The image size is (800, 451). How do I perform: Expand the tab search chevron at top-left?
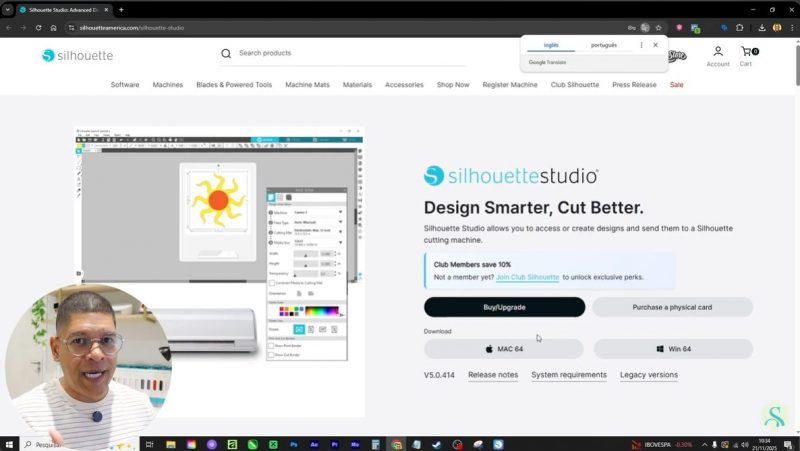[8, 10]
